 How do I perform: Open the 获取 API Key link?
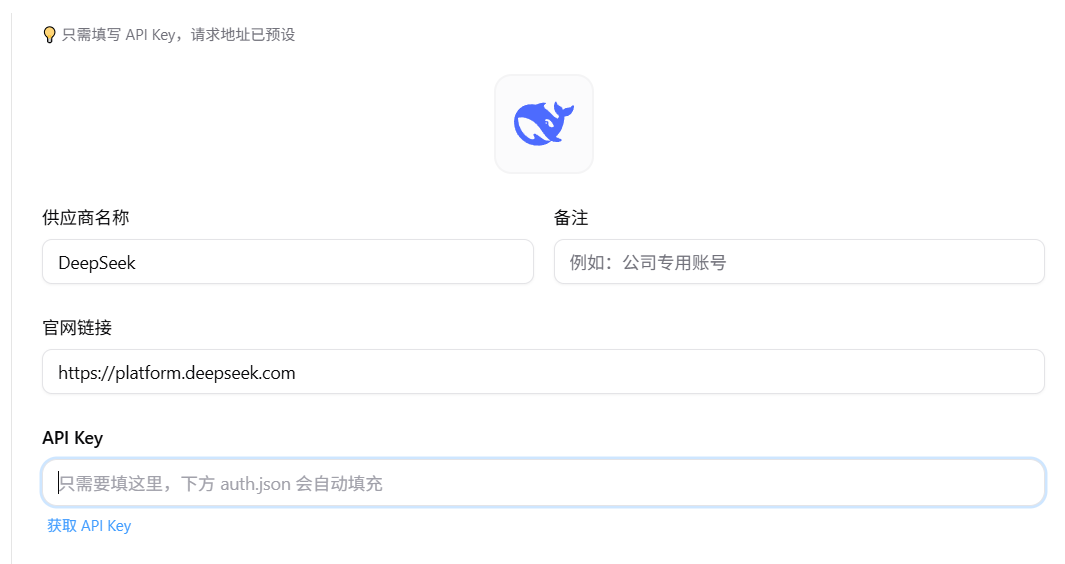(89, 525)
